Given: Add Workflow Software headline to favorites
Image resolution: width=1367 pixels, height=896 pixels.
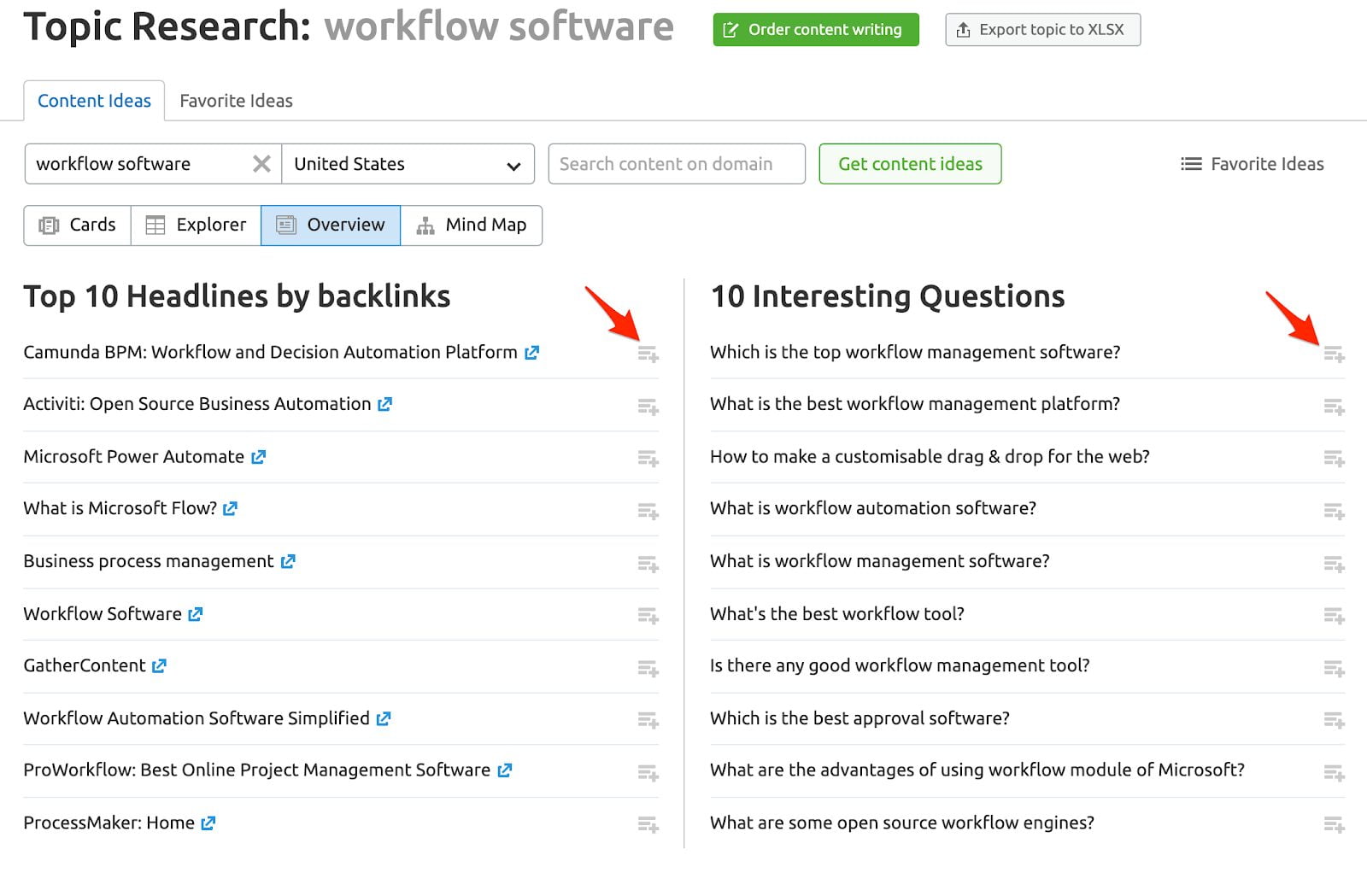Looking at the screenshot, I should (x=648, y=616).
